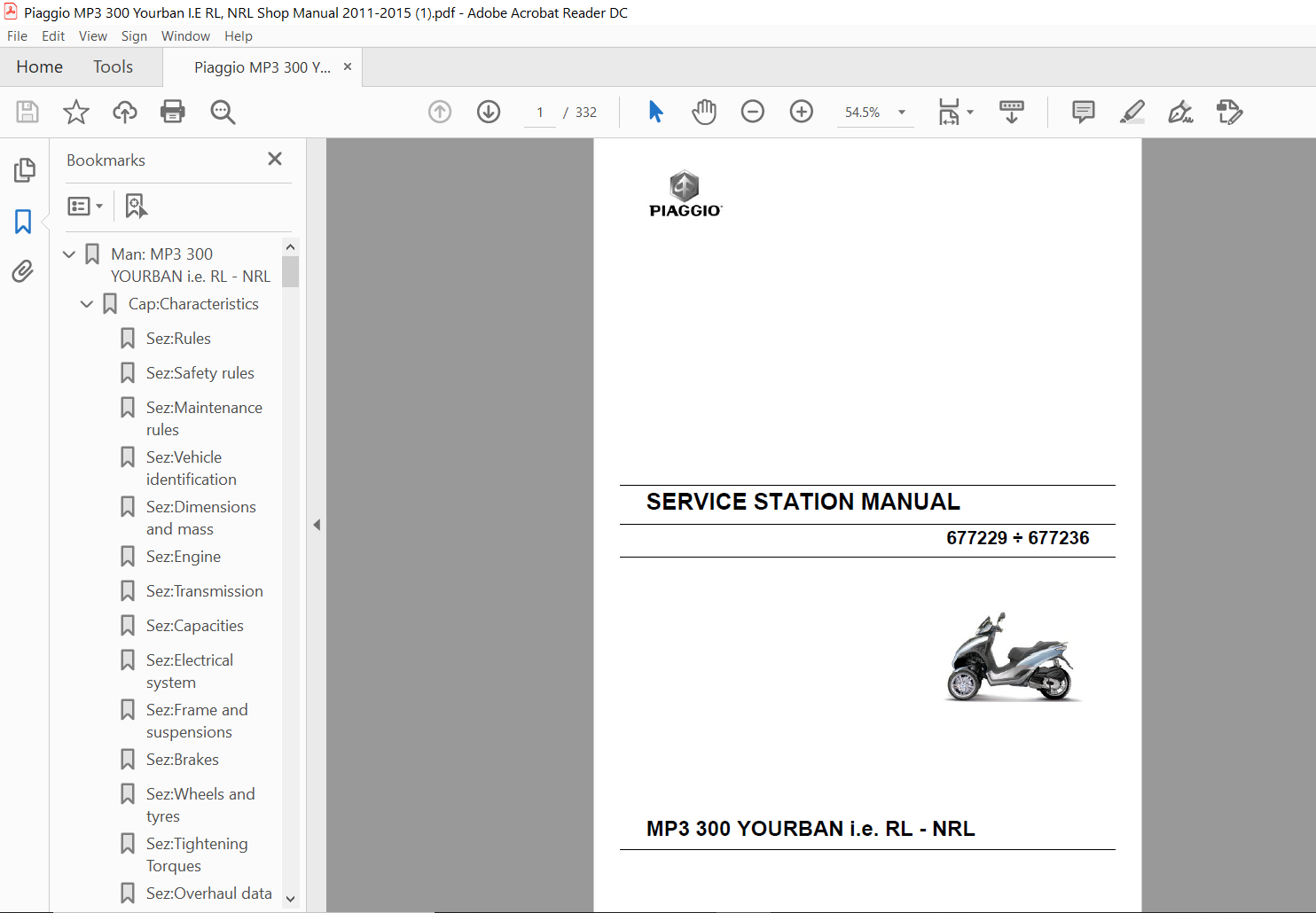The image size is (1316, 913).
Task: Open the File menu
Action: point(17,36)
